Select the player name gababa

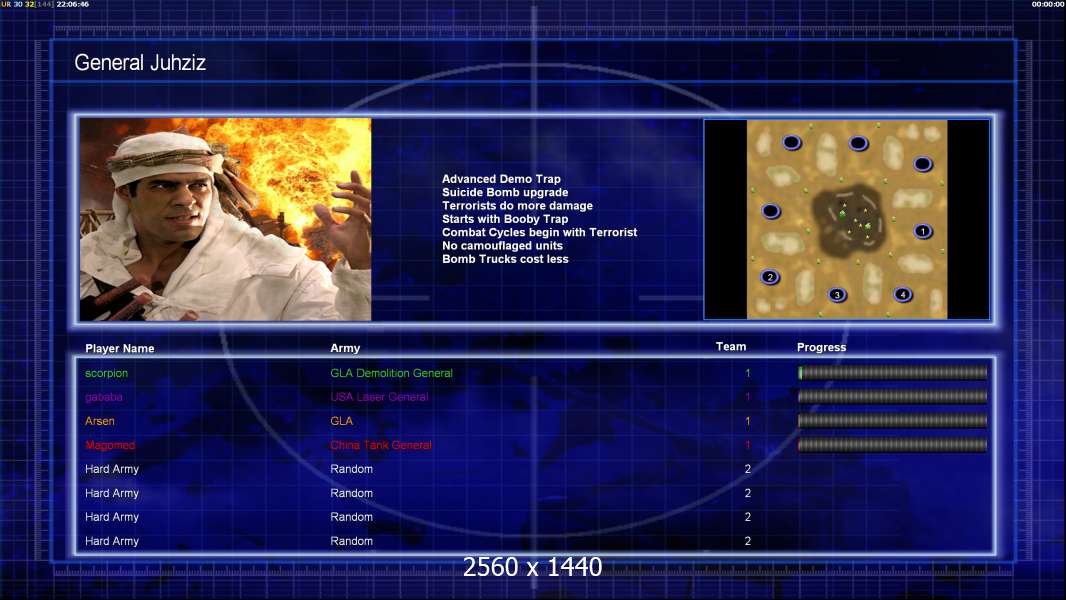(104, 397)
